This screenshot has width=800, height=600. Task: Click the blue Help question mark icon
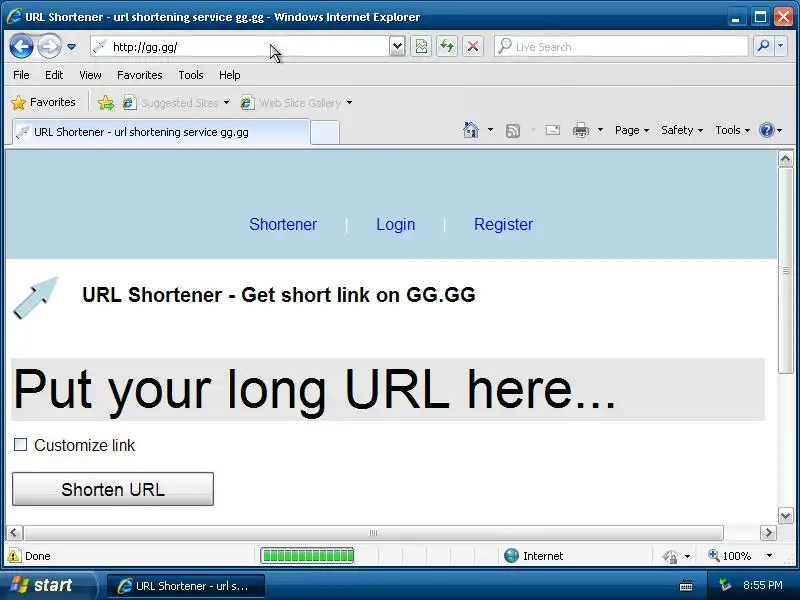pyautogui.click(x=766, y=130)
